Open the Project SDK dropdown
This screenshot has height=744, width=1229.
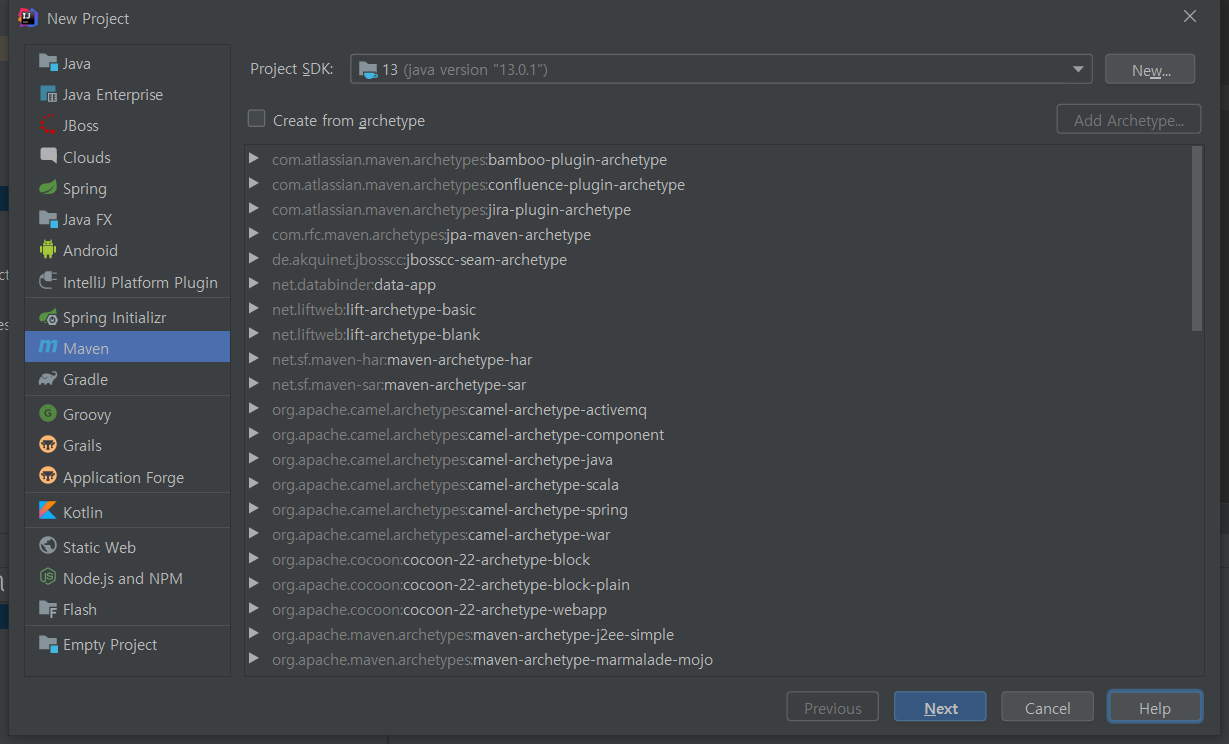click(x=1078, y=68)
